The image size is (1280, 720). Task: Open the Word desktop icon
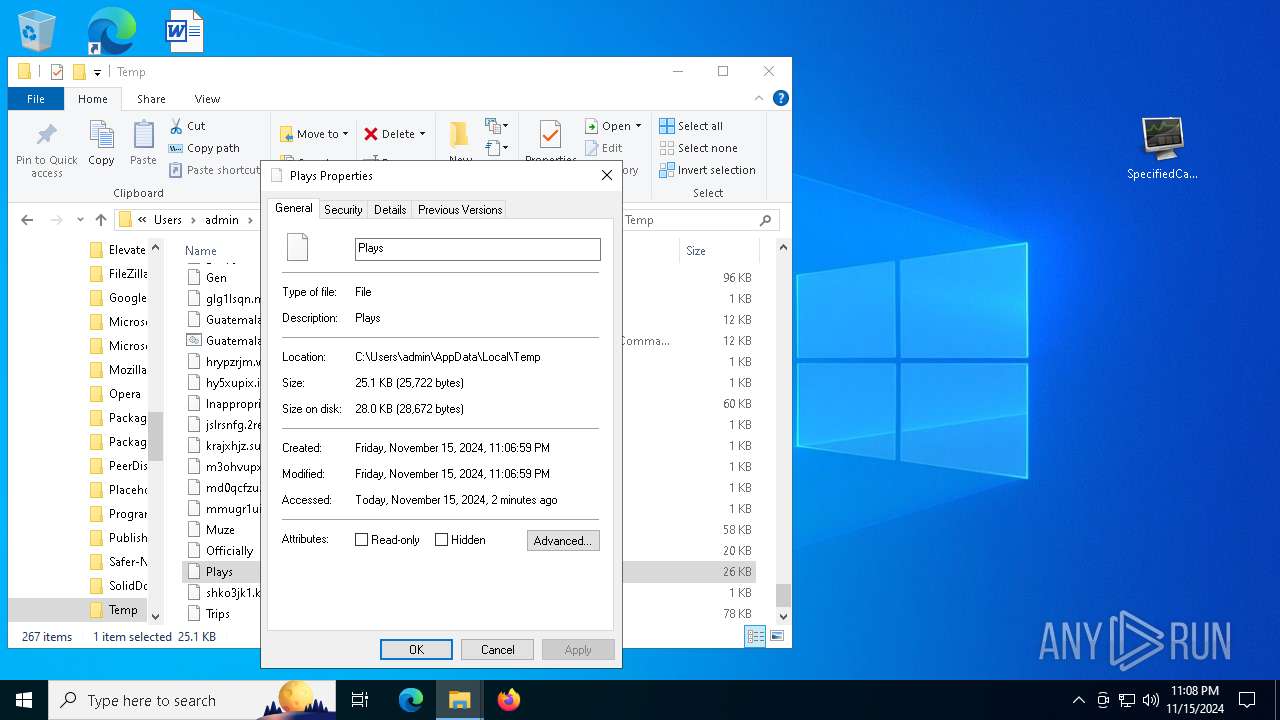184,31
